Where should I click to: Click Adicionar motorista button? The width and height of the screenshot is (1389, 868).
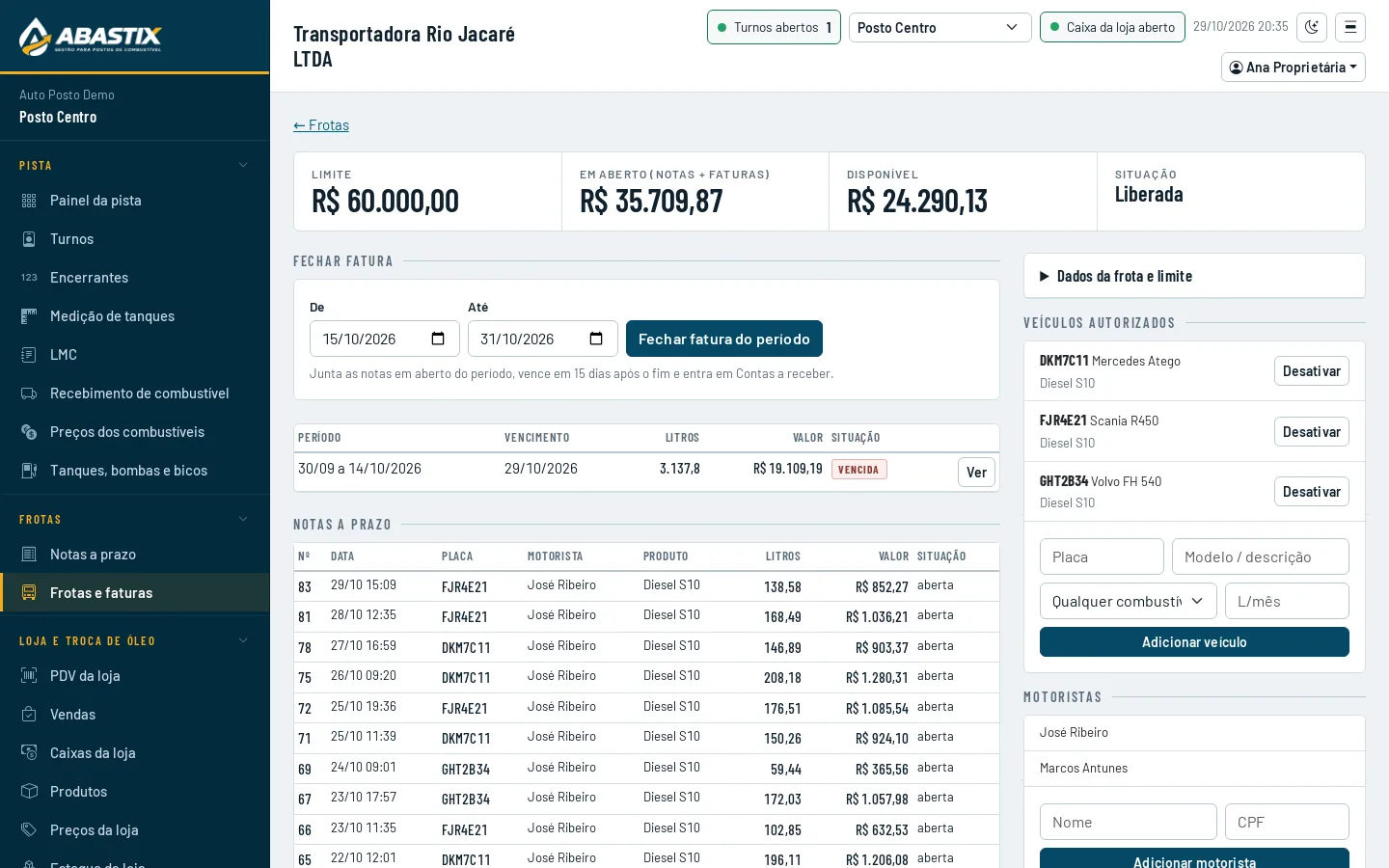[1194, 858]
